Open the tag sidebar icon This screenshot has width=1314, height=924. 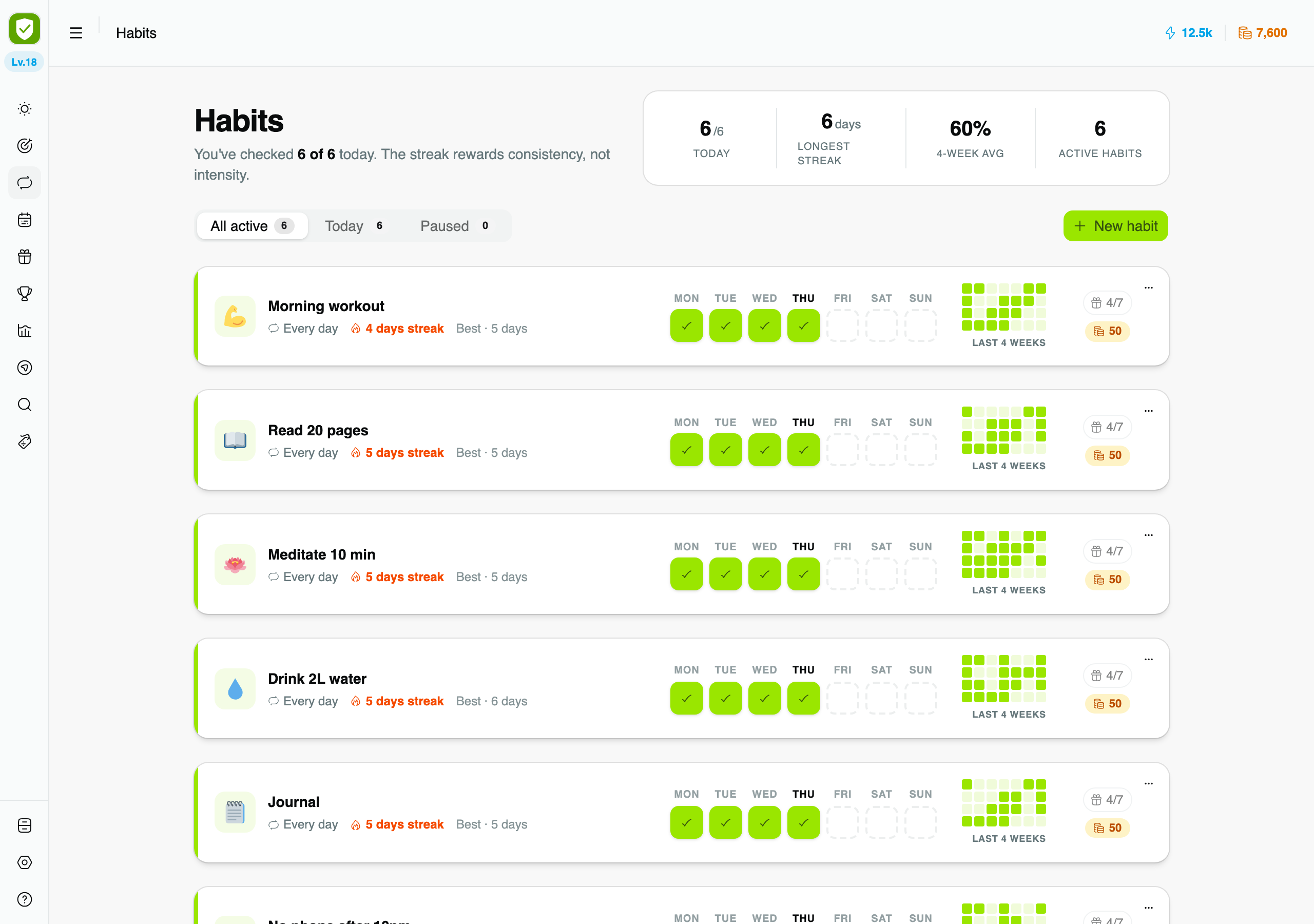click(25, 441)
